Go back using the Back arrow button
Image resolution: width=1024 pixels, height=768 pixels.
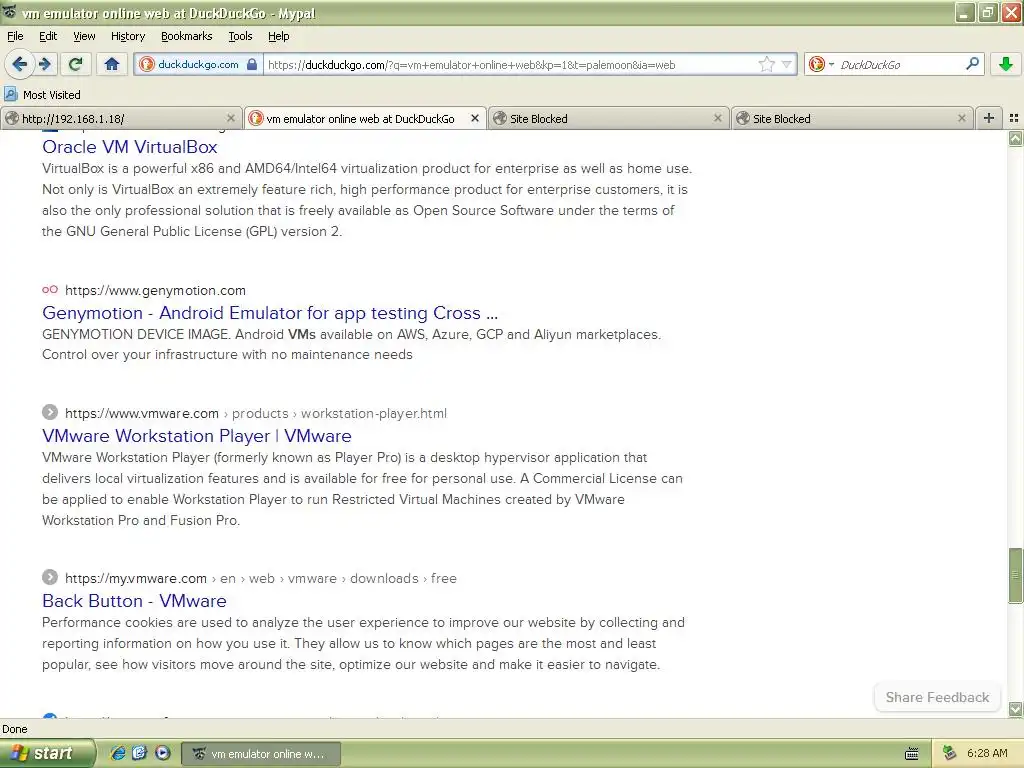point(20,64)
